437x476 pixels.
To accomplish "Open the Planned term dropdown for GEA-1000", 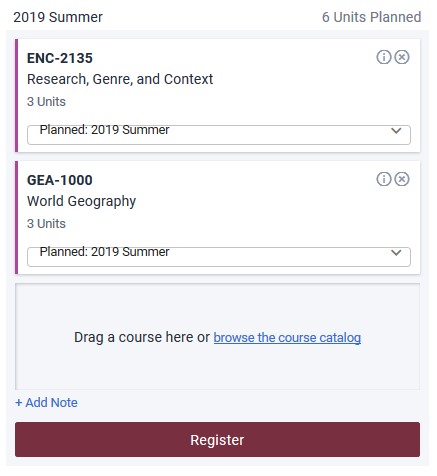I will pyautogui.click(x=219, y=257).
